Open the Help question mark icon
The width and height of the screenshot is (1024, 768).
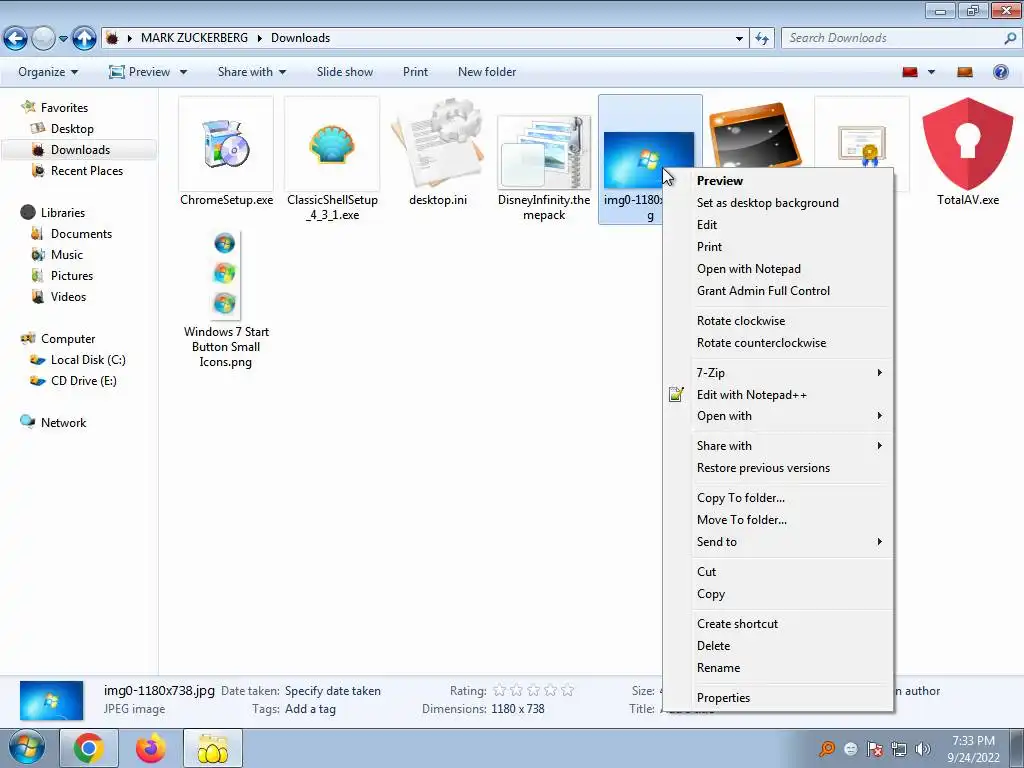click(1000, 72)
